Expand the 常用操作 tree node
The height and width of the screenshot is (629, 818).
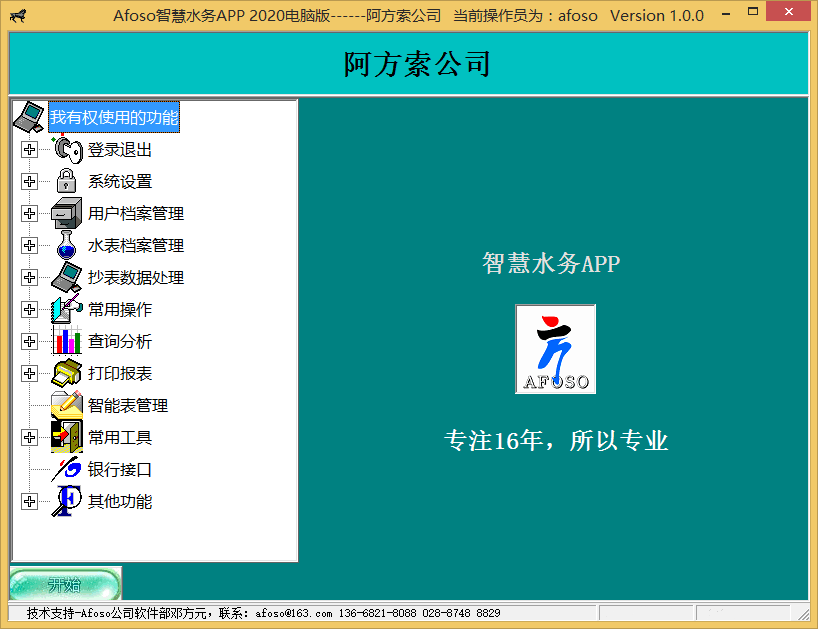point(29,309)
